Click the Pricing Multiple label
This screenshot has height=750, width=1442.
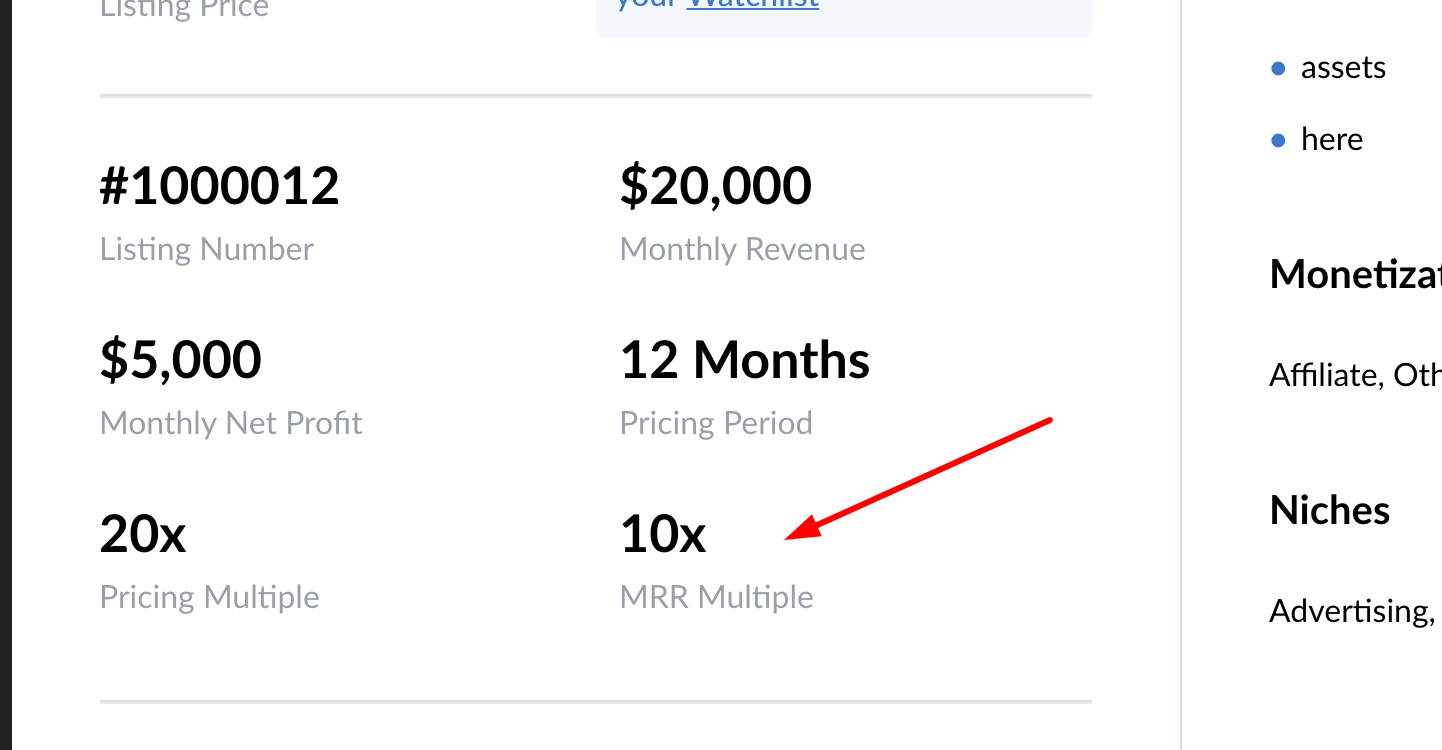tap(210, 597)
